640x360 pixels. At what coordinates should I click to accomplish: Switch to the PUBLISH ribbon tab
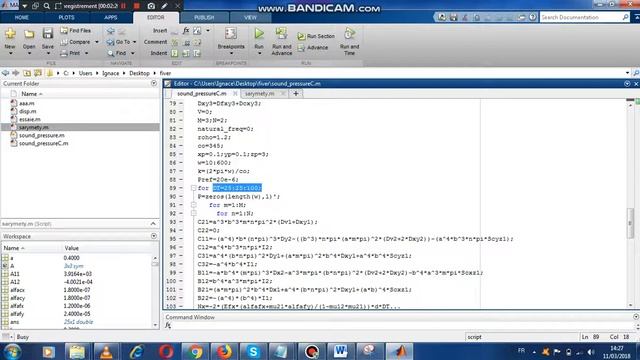[x=204, y=18]
